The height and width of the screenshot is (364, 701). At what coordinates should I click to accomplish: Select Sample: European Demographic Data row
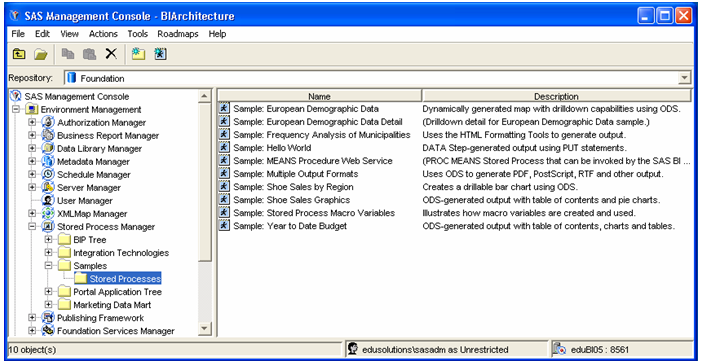click(x=306, y=109)
